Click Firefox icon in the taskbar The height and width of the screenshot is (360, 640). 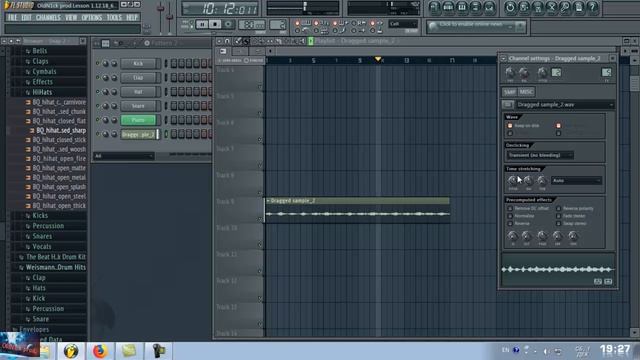[x=100, y=351]
